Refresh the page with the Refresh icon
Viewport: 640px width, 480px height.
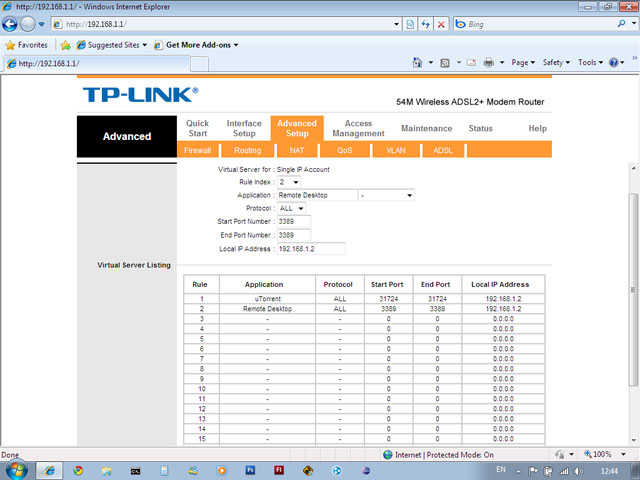[x=426, y=24]
